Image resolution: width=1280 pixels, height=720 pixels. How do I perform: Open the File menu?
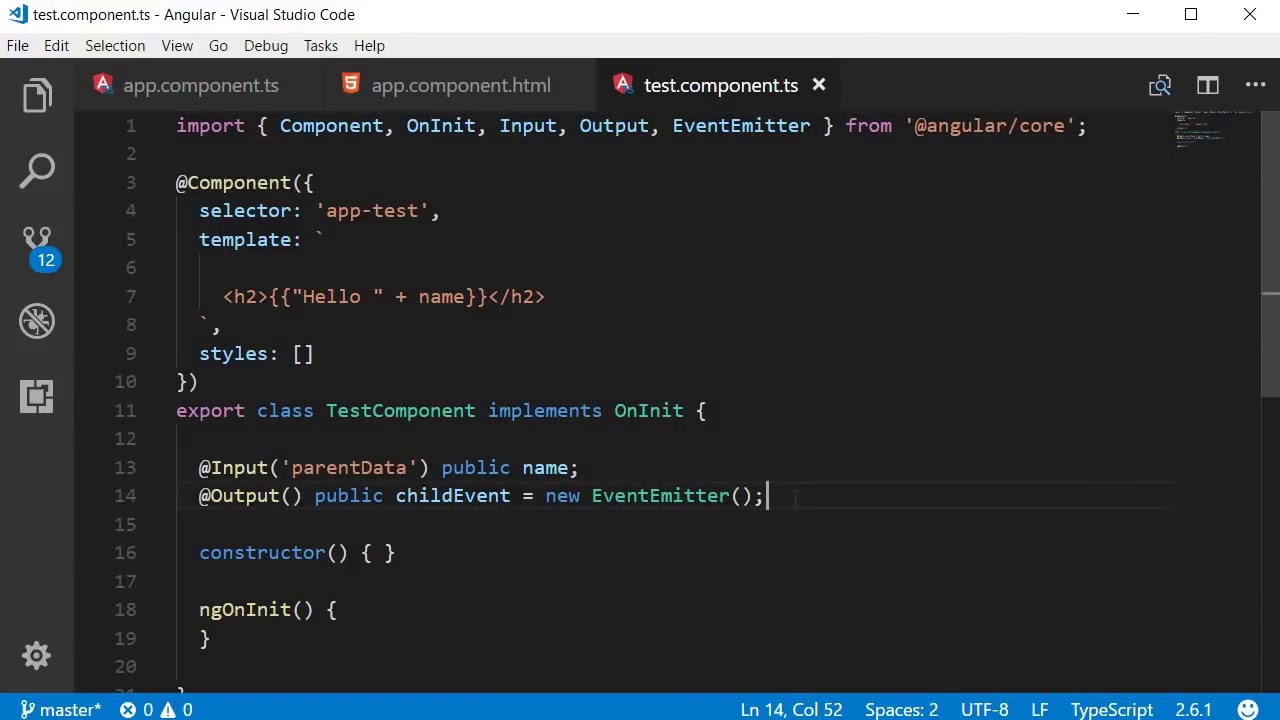point(18,45)
